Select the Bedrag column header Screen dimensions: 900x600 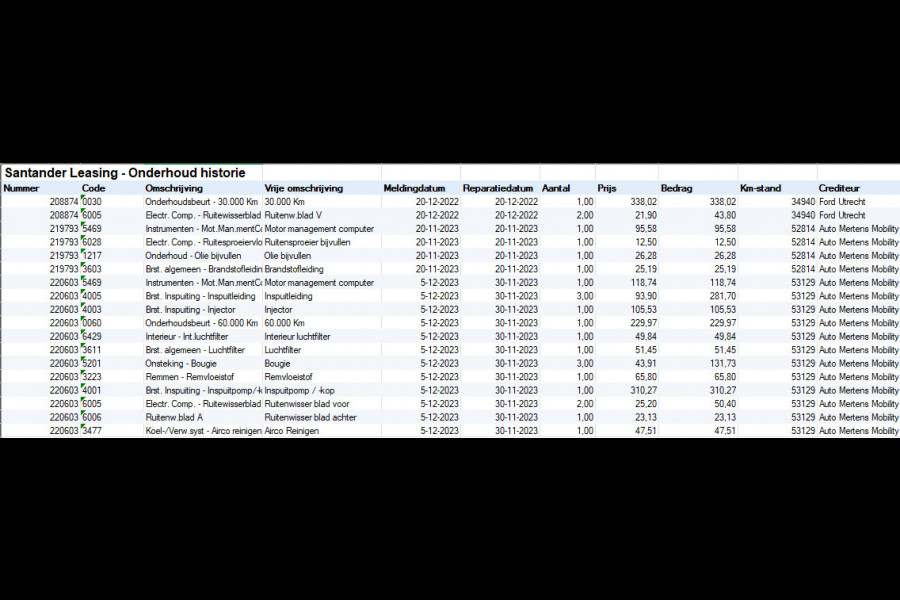coord(676,188)
